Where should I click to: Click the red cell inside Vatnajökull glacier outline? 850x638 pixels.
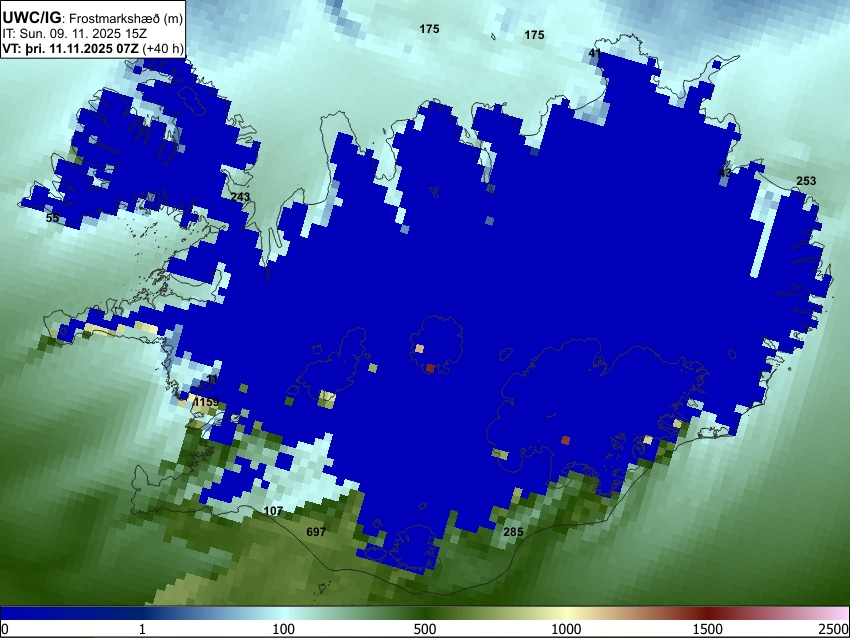[565, 441]
